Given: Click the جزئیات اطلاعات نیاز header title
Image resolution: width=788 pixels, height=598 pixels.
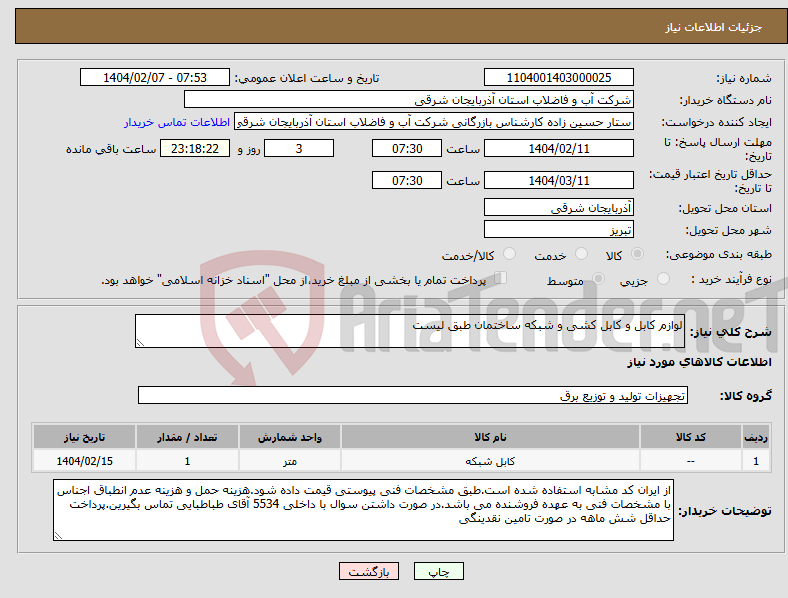Looking at the screenshot, I should coord(714,27).
